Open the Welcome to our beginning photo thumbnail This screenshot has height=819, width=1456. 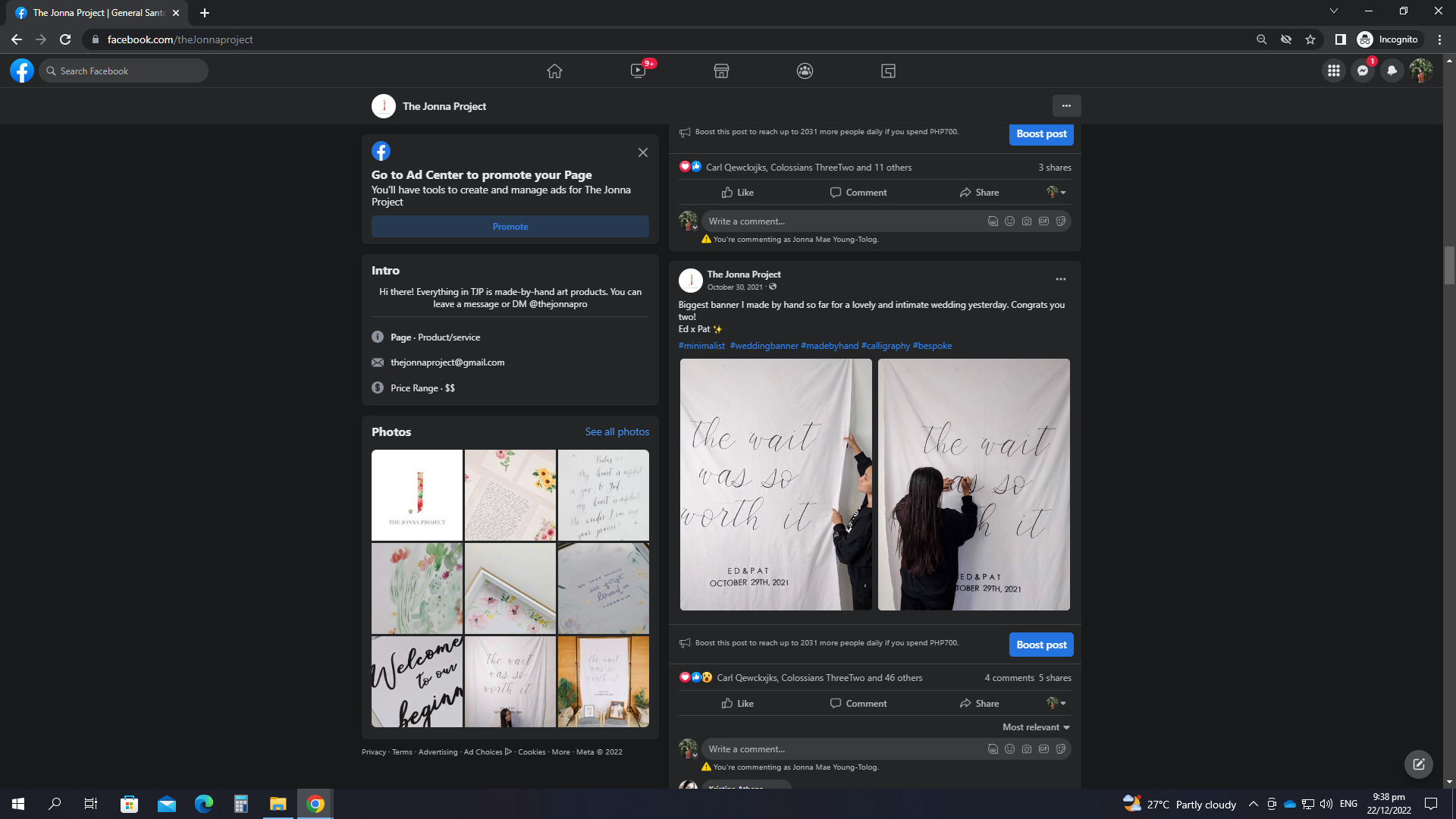click(417, 682)
